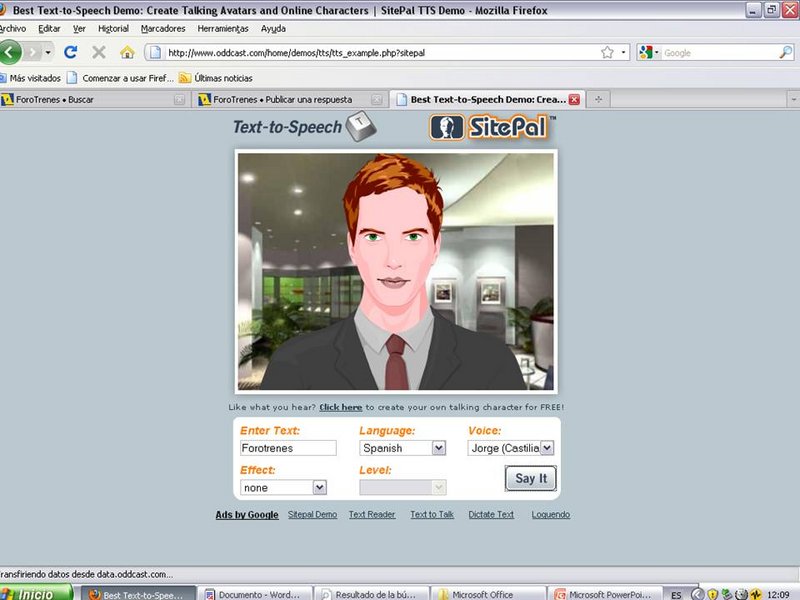The image size is (800, 600).
Task: Click the ES language indicator in tray
Action: coord(676,595)
